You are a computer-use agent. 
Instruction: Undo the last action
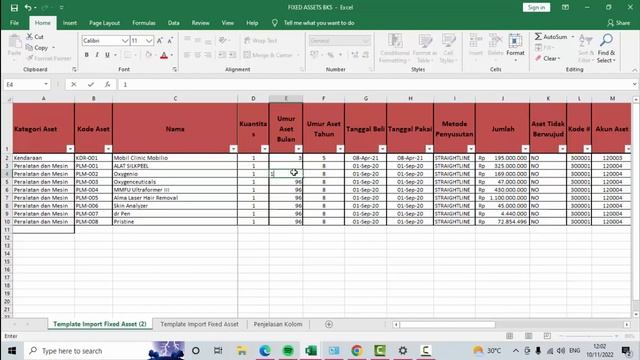pos(28,8)
